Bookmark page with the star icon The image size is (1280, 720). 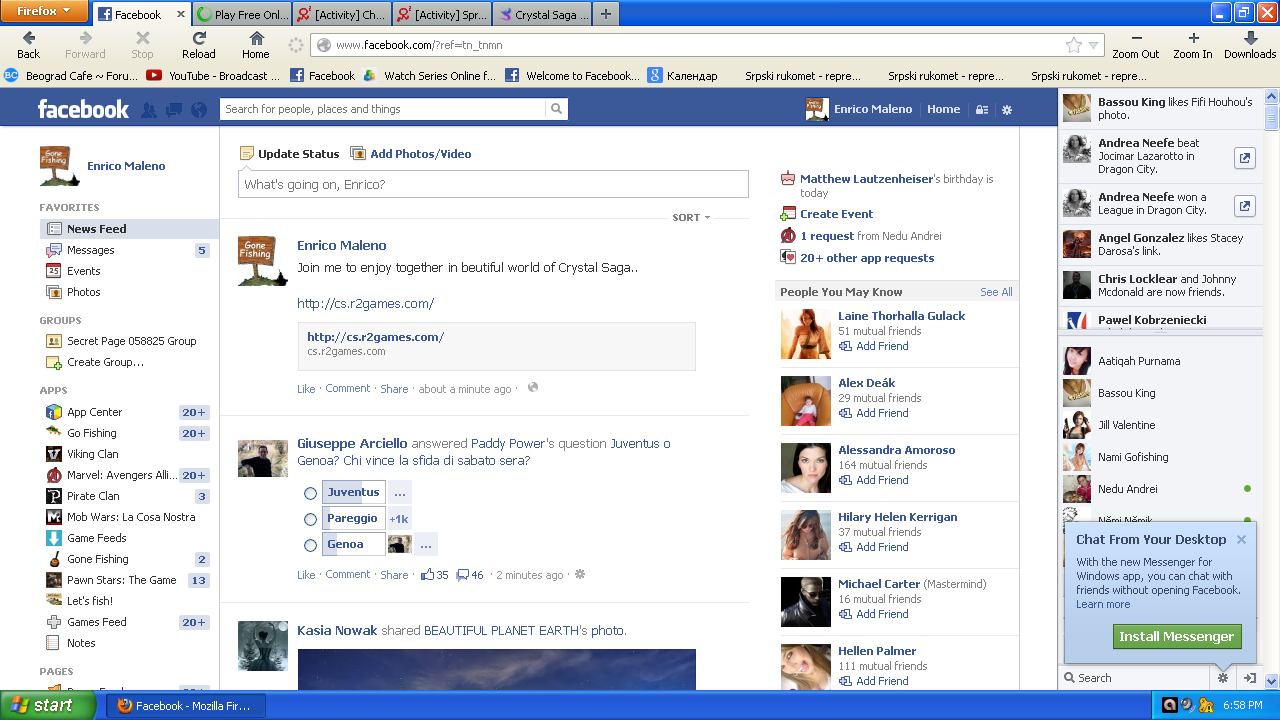(x=1073, y=45)
